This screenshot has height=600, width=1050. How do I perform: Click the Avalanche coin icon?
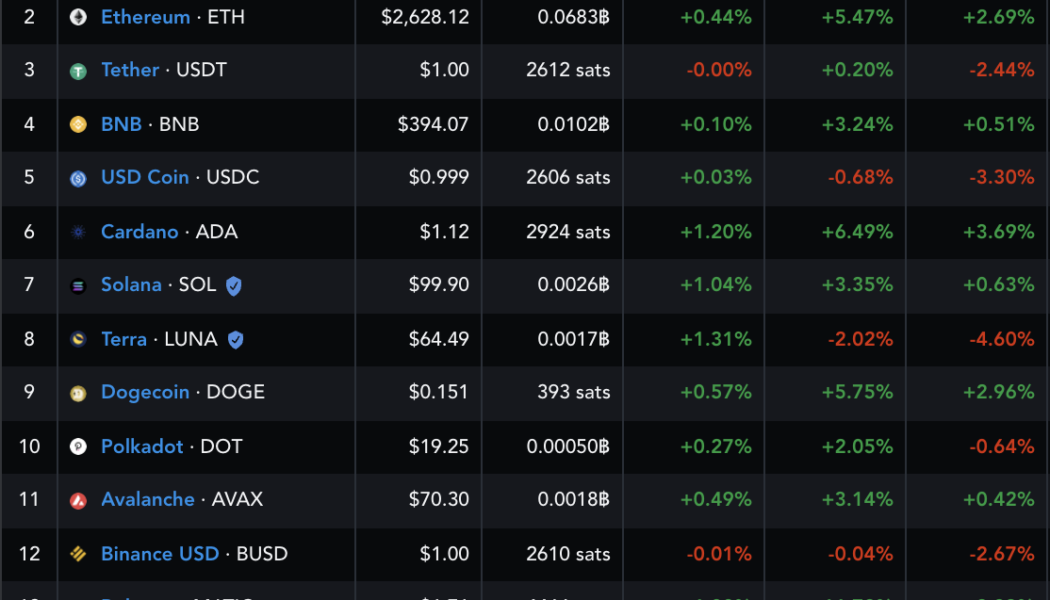pyautogui.click(x=80, y=500)
